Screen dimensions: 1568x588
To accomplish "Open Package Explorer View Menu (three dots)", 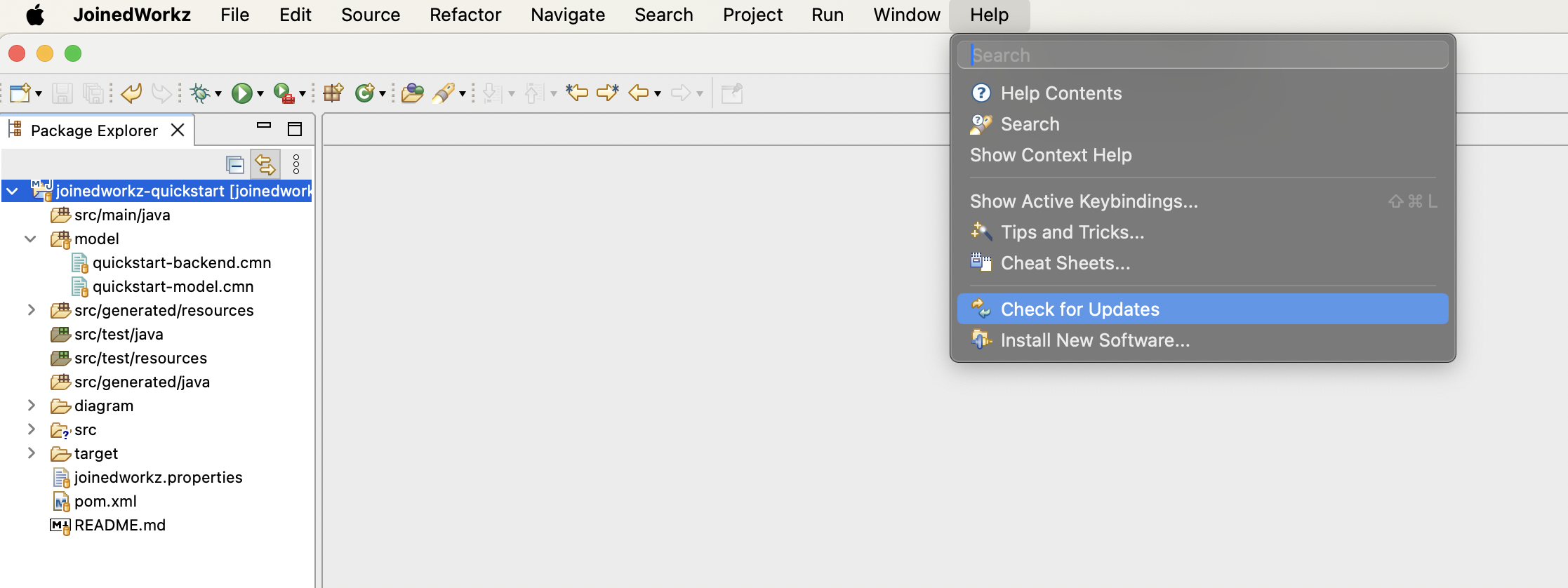I will click(296, 165).
